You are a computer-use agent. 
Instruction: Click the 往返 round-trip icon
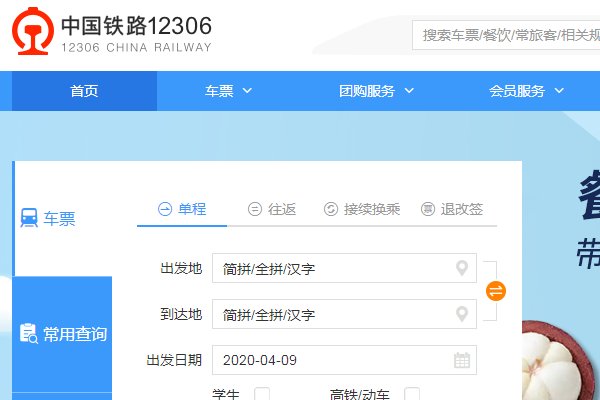click(x=255, y=209)
